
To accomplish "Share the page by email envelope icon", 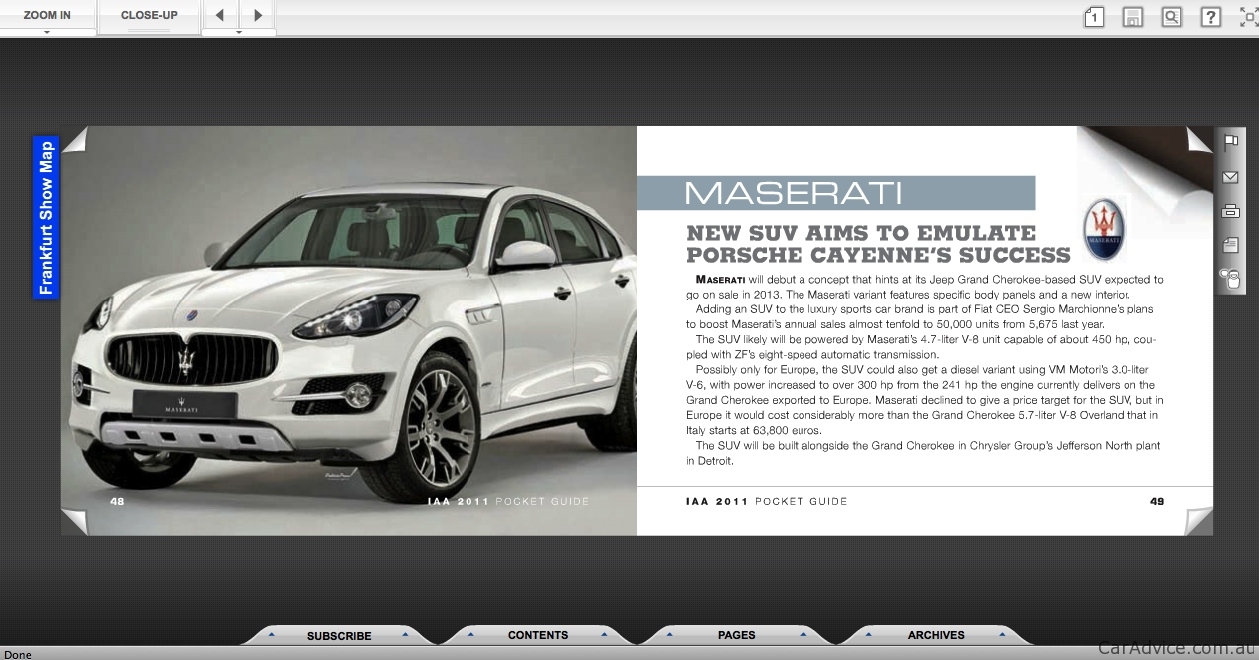I will [x=1231, y=177].
